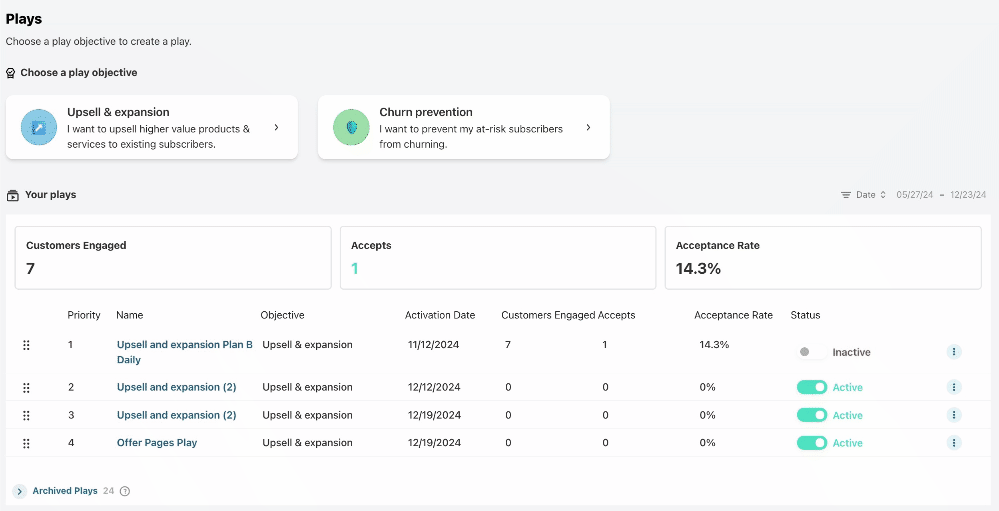Grab drag handle for priority 3 play
The height and width of the screenshot is (511, 999).
click(x=26, y=415)
